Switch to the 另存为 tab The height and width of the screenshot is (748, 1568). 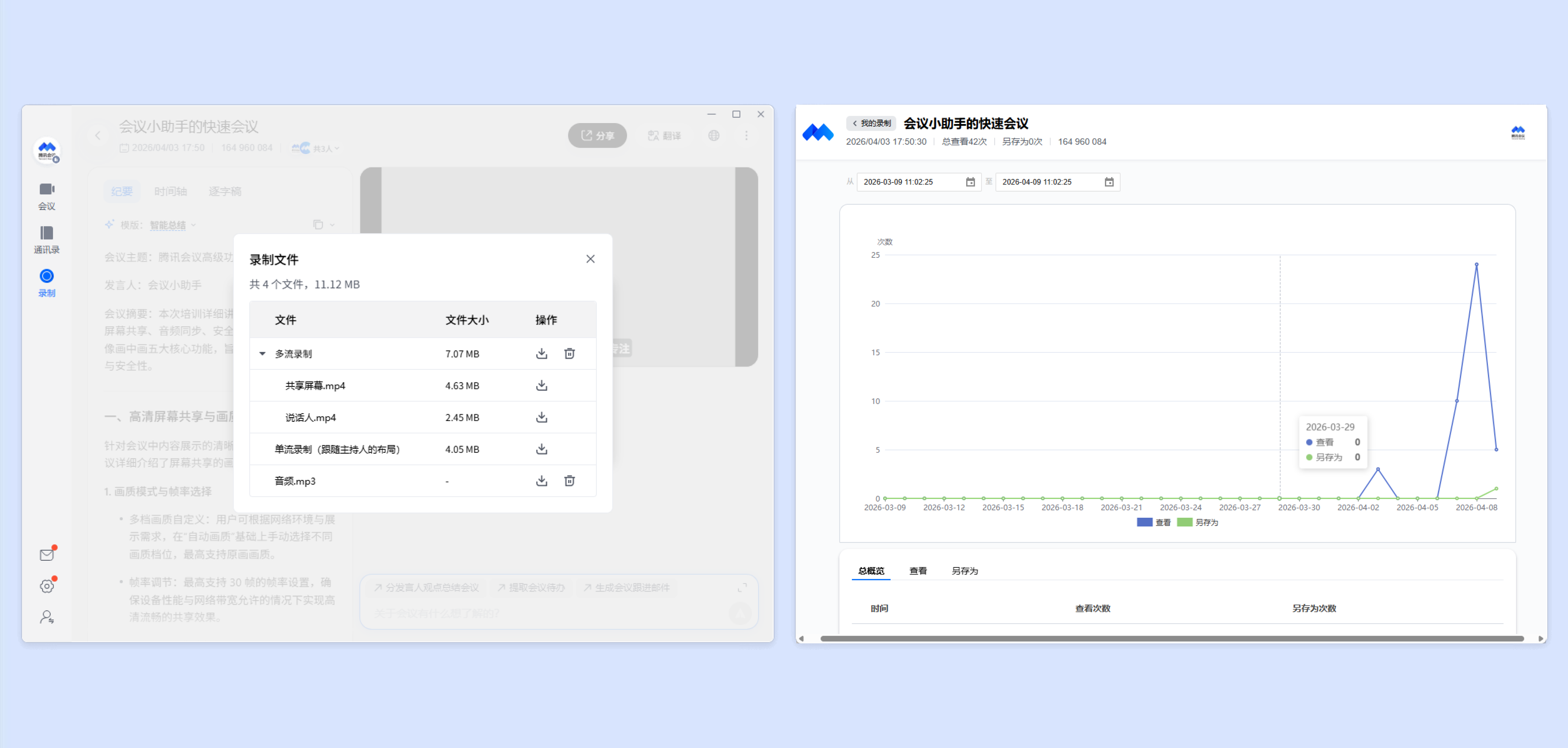[964, 571]
